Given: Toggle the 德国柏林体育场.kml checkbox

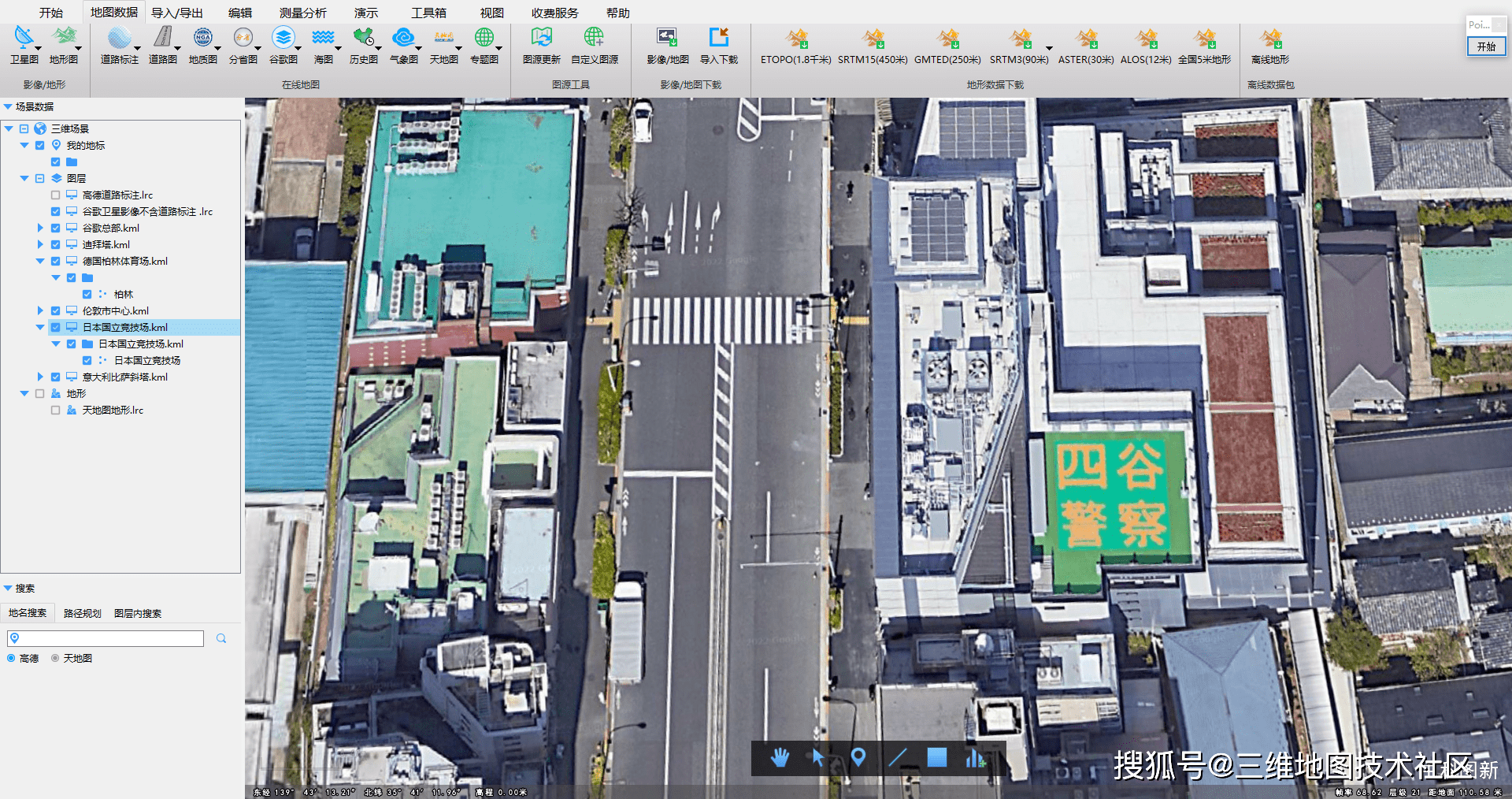Looking at the screenshot, I should pos(55,261).
